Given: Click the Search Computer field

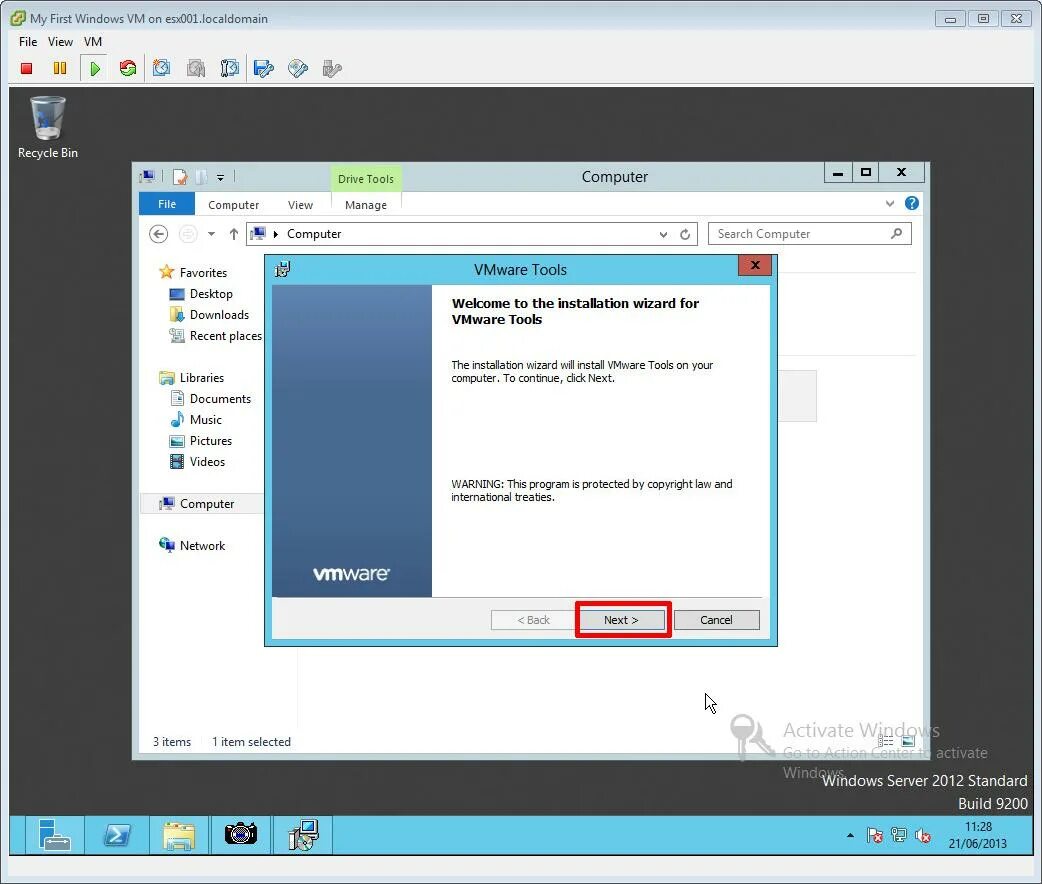Looking at the screenshot, I should [x=809, y=234].
